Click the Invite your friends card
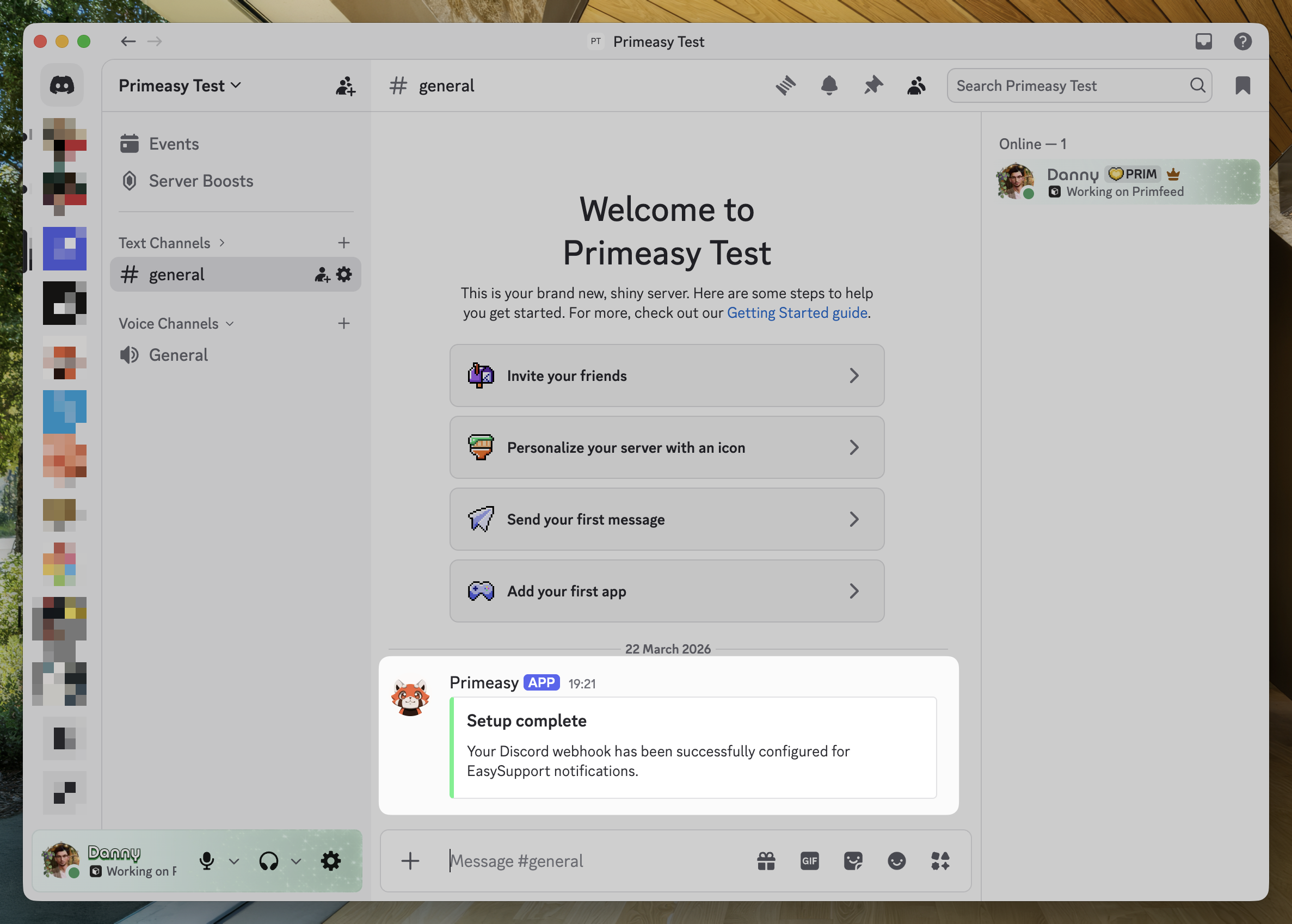1292x924 pixels. pos(666,375)
